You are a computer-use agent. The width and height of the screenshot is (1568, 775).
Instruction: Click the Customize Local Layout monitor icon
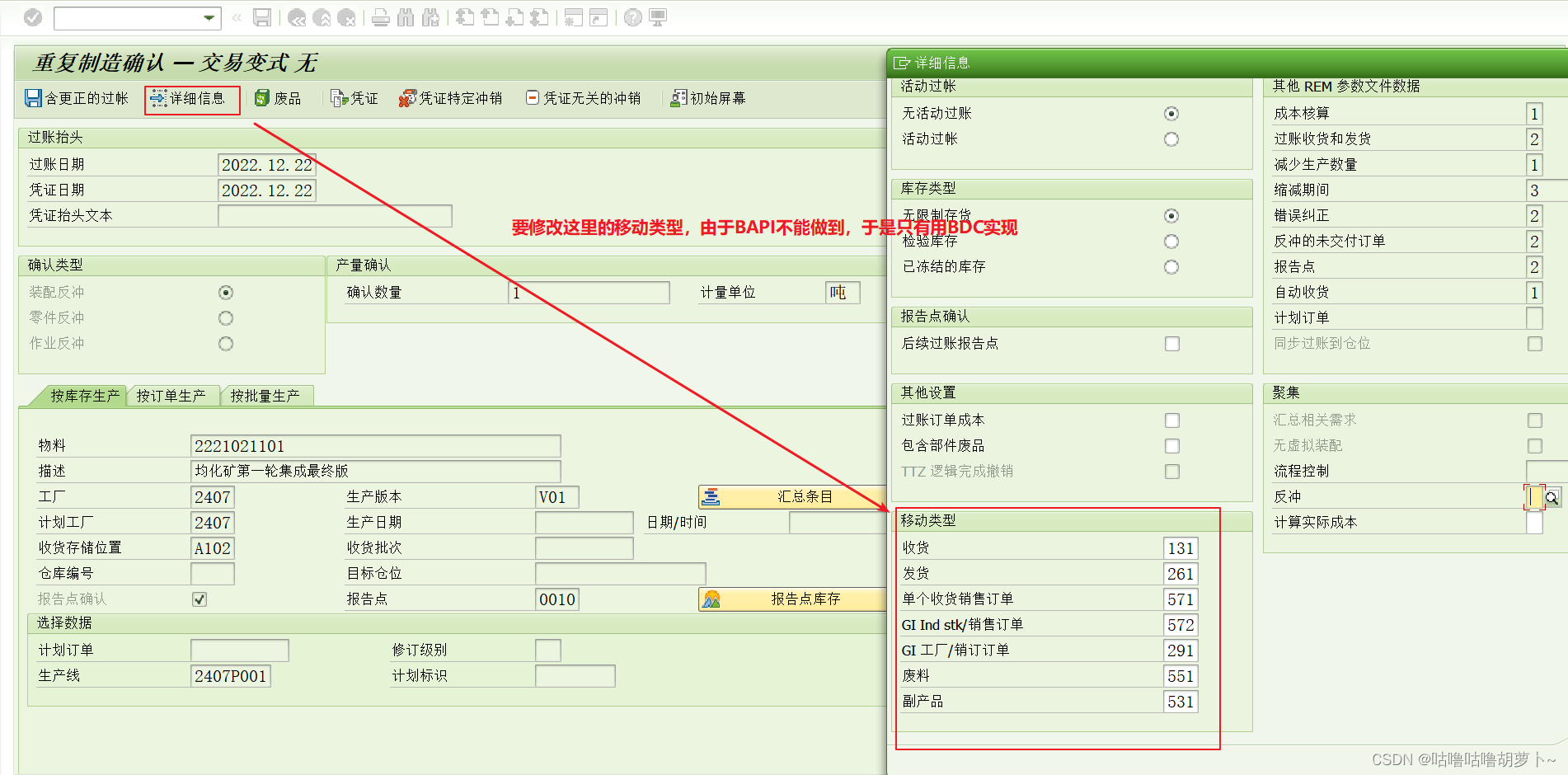pyautogui.click(x=658, y=17)
